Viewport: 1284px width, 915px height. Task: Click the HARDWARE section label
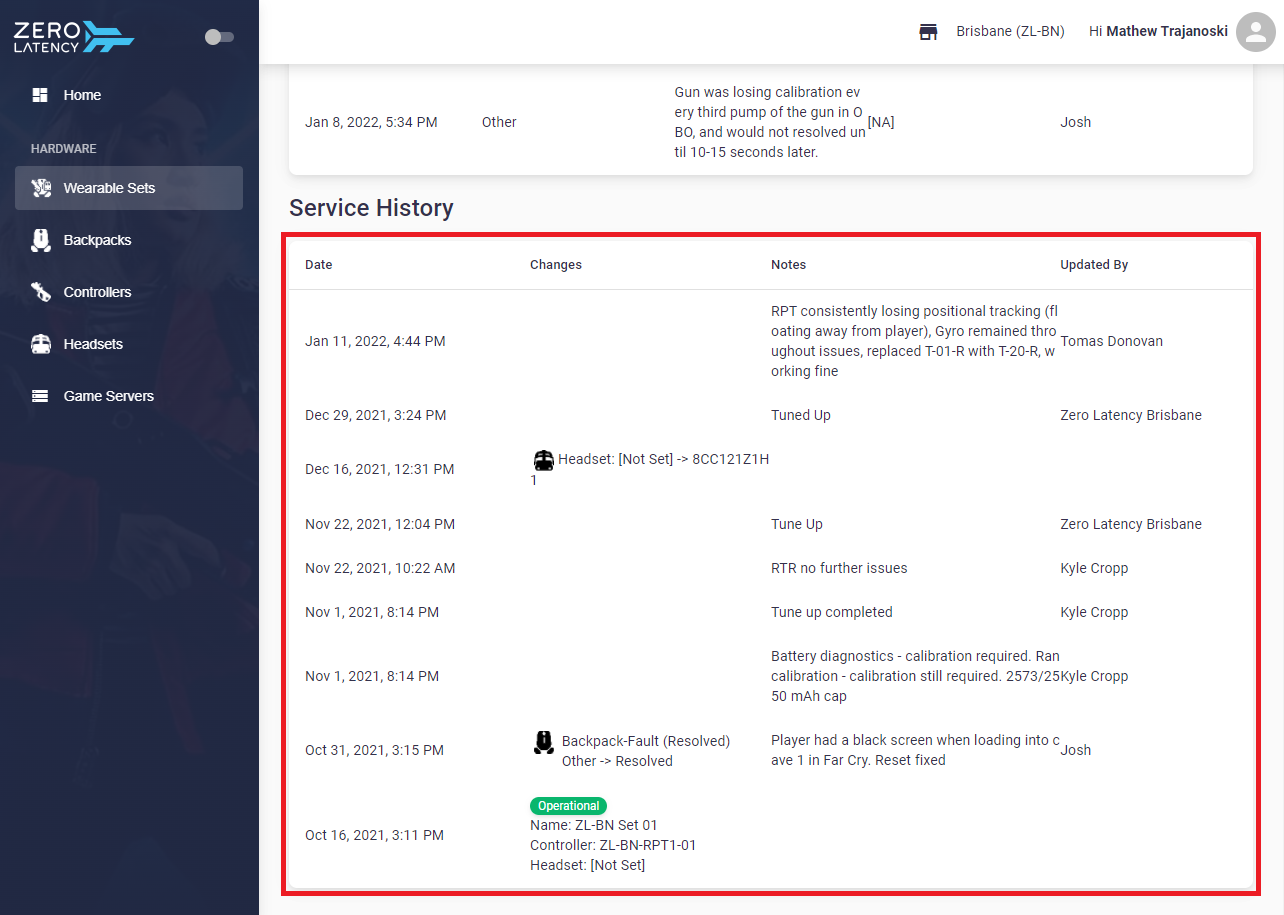point(64,149)
